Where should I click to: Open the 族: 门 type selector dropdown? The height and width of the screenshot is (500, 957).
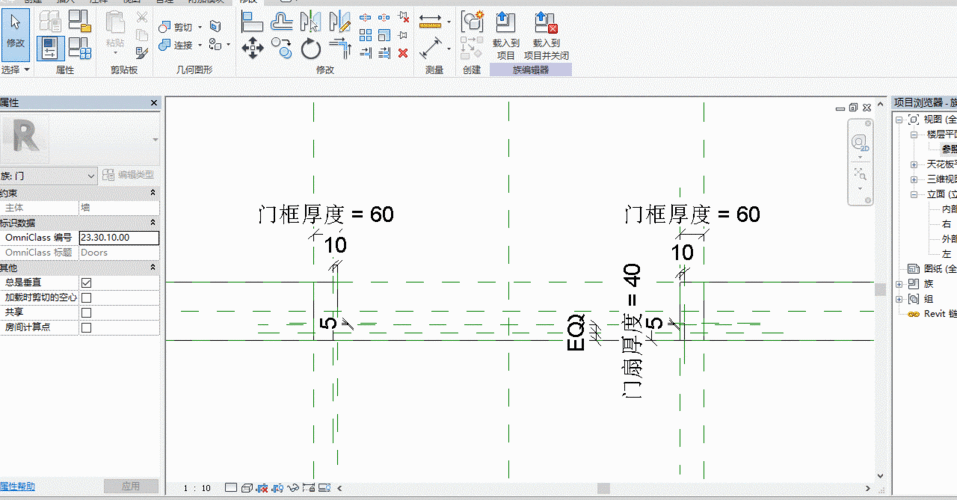(48, 176)
